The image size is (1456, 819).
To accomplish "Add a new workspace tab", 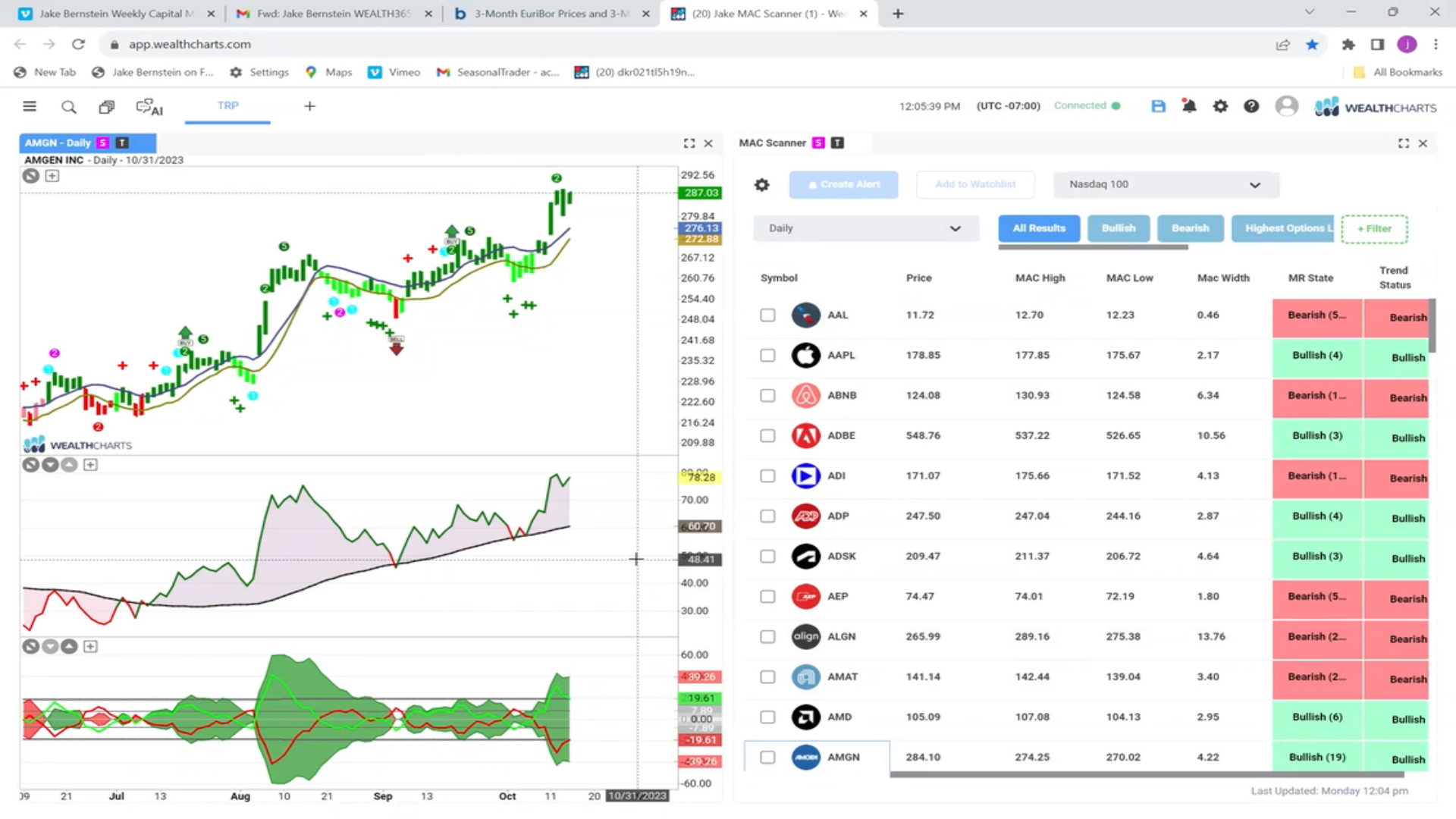I will pyautogui.click(x=309, y=106).
